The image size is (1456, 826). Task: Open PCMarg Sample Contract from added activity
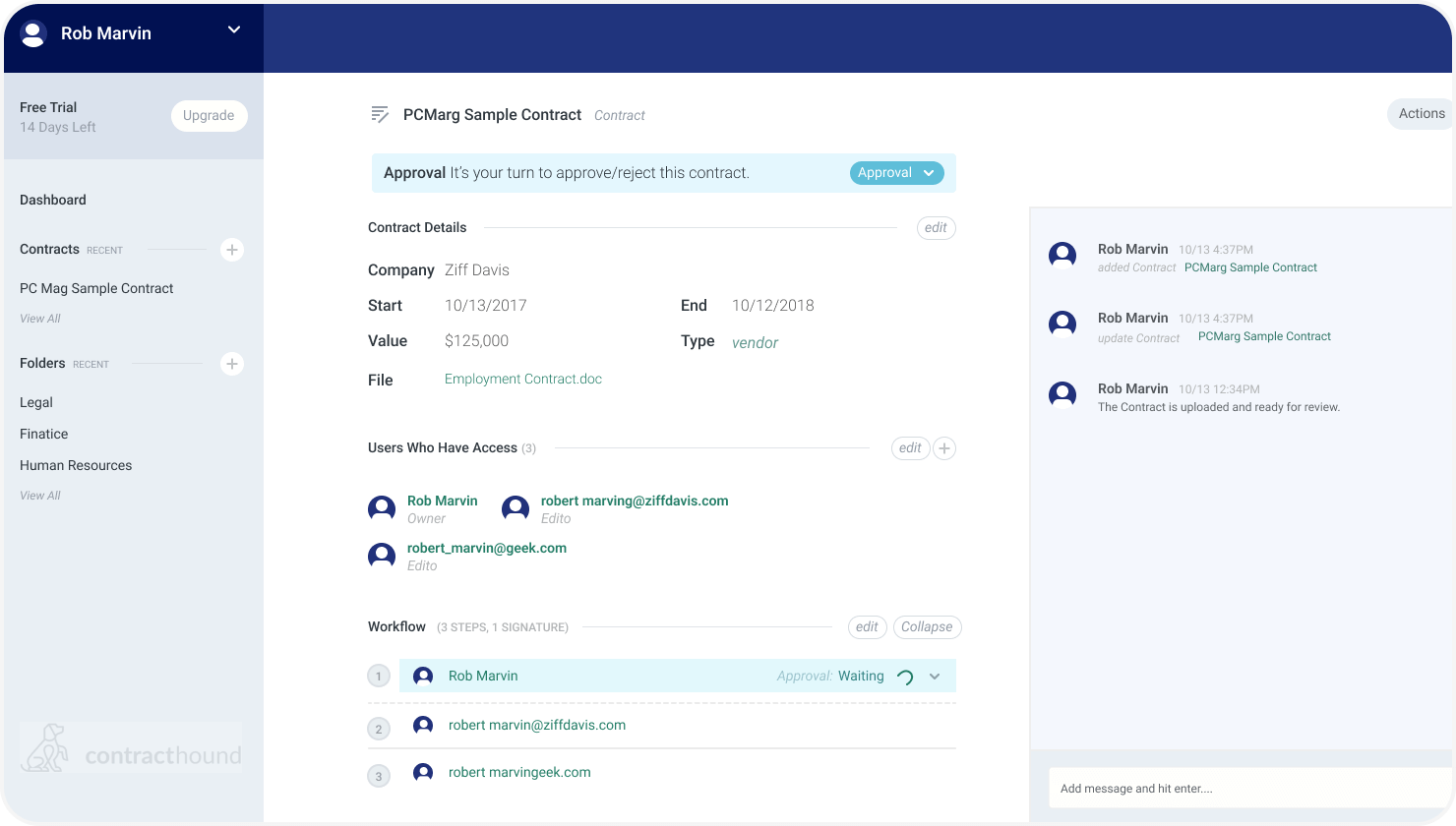[x=1250, y=267]
